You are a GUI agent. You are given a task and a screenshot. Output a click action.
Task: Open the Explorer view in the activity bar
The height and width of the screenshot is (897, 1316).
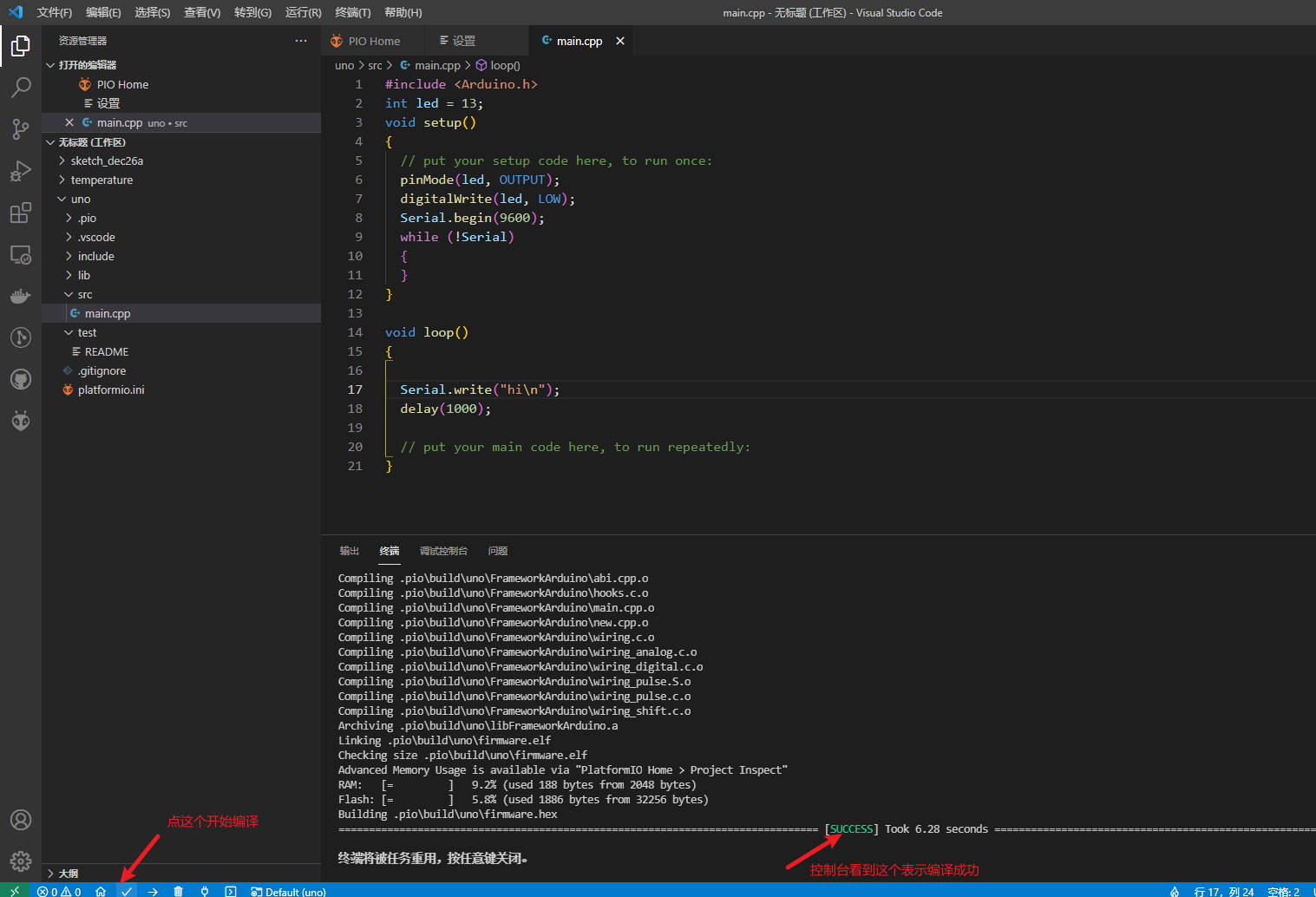[x=21, y=45]
